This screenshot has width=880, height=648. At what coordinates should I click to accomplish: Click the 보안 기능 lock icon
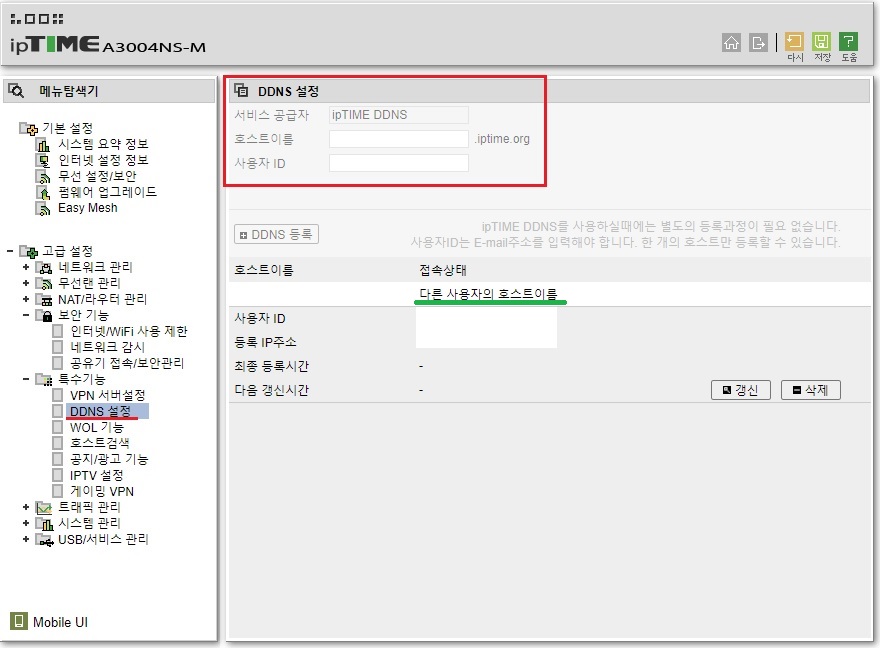44,315
